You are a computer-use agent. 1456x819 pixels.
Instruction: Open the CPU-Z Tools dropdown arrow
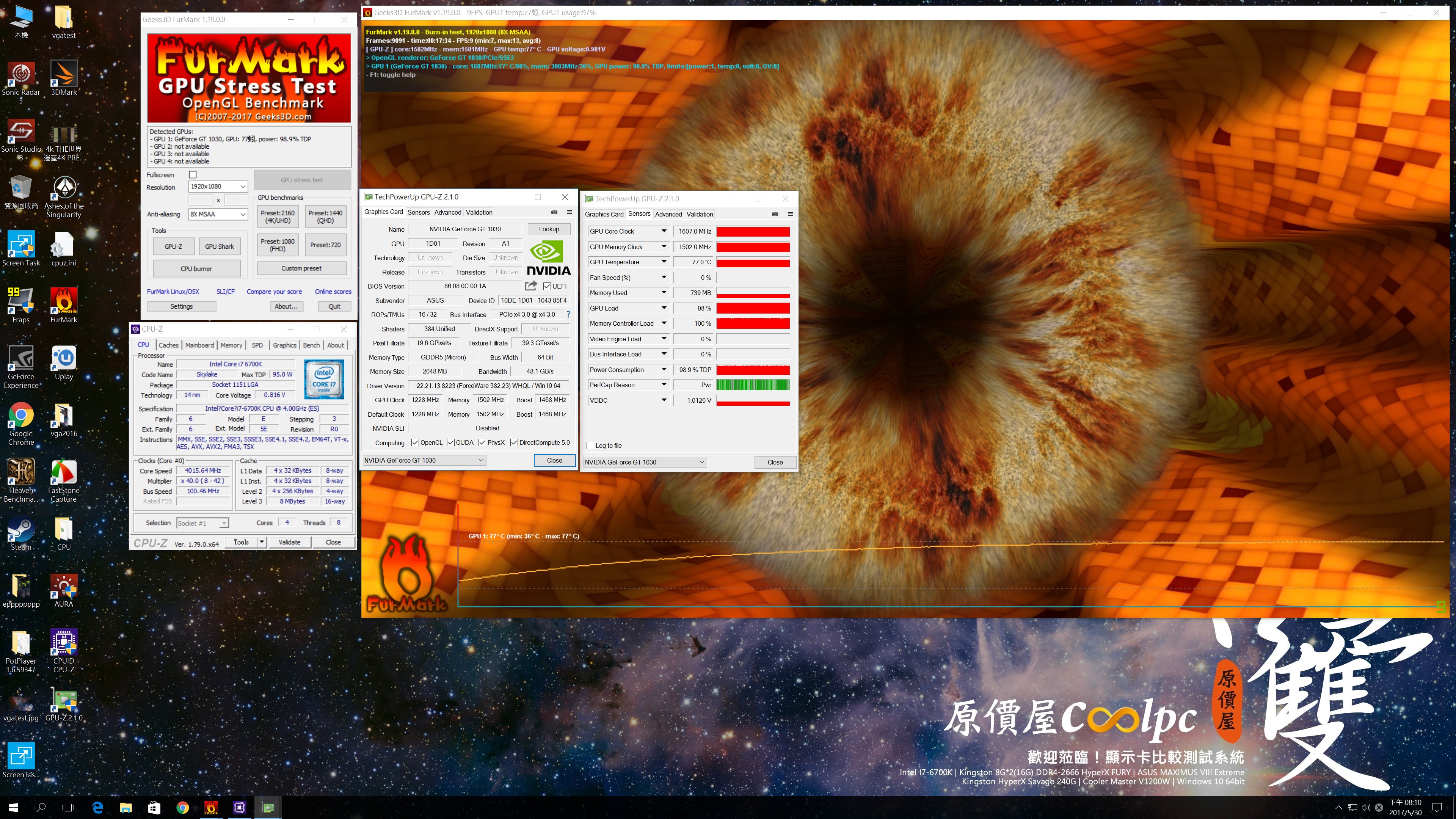pyautogui.click(x=261, y=542)
